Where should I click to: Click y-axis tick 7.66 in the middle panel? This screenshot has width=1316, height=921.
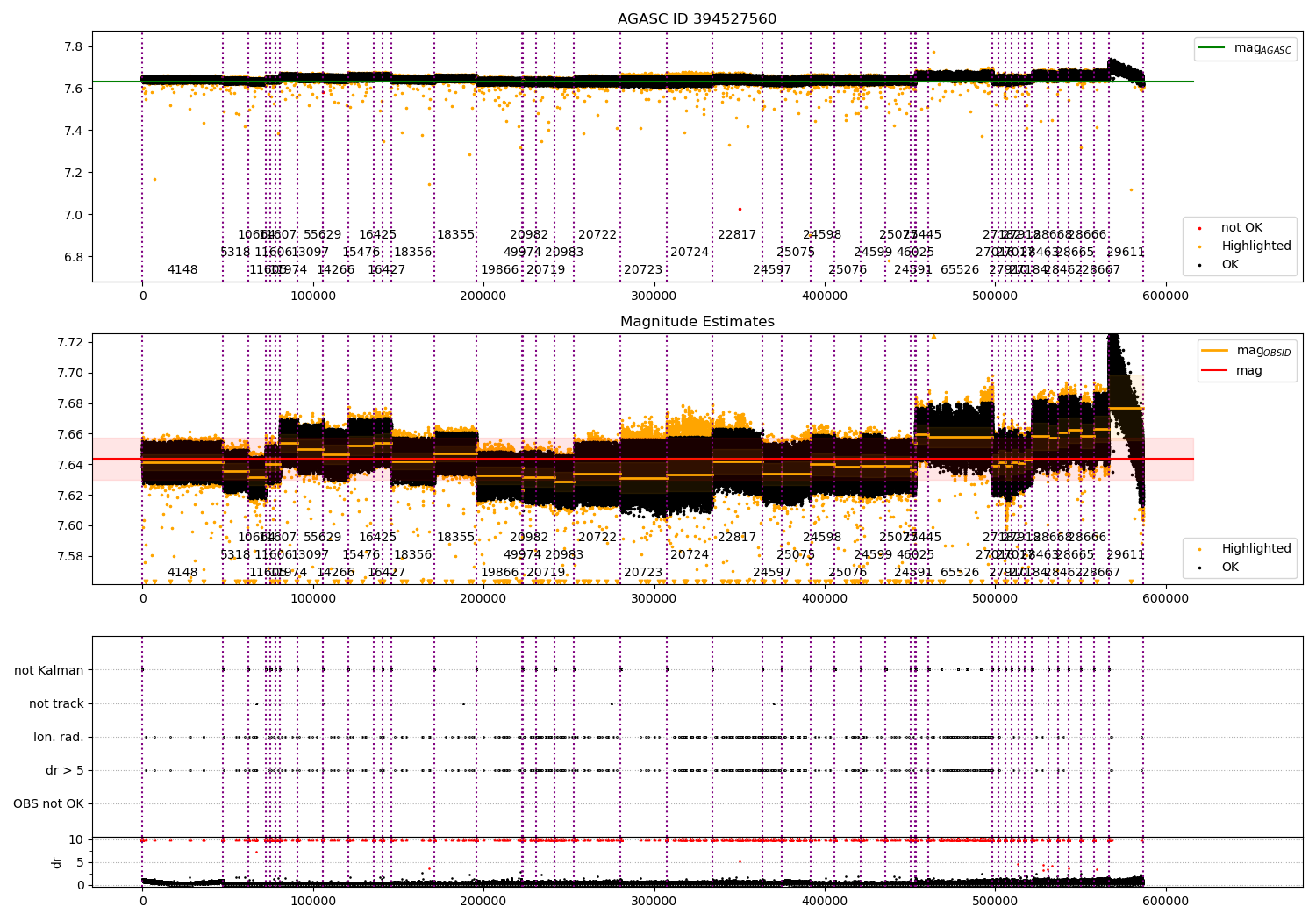click(70, 434)
